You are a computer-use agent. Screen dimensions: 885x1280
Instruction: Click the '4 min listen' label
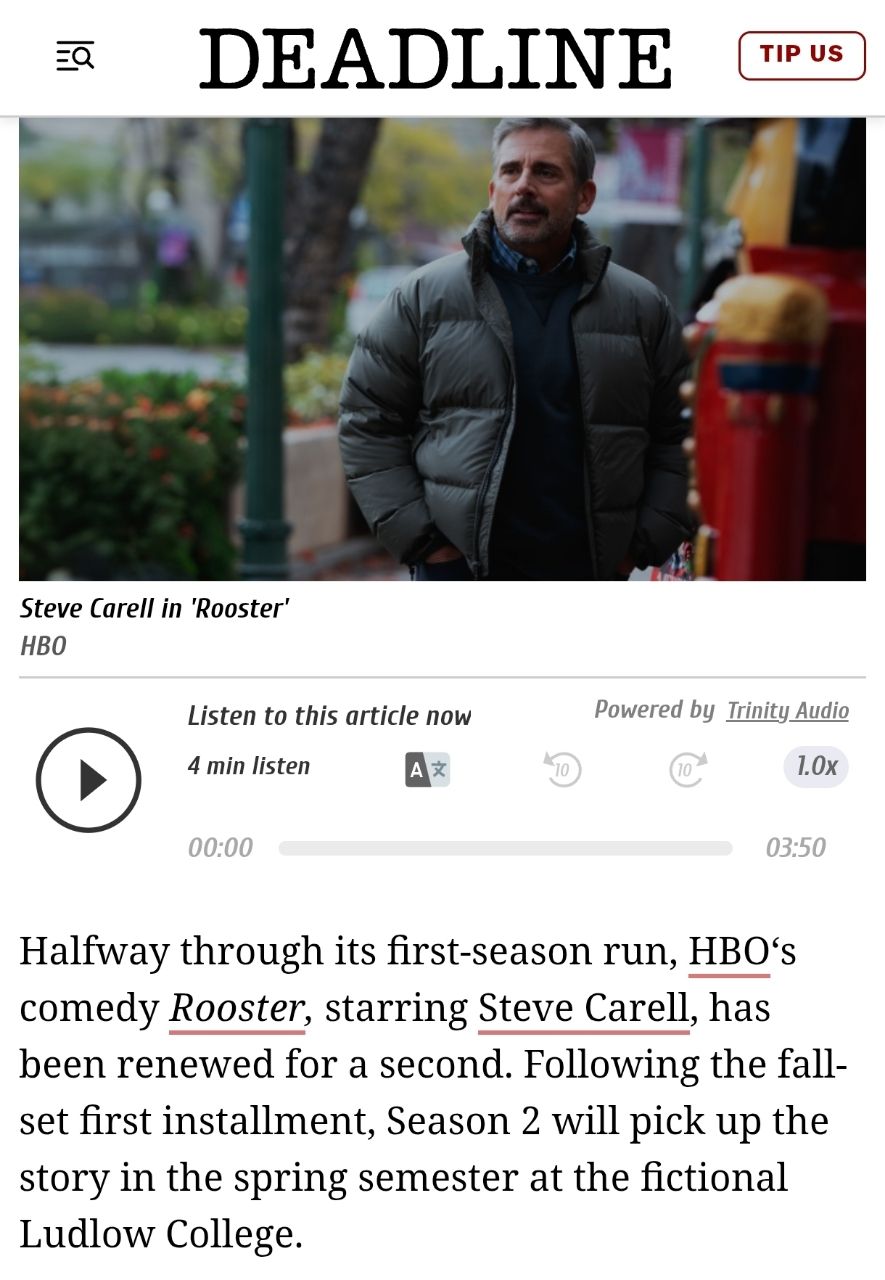coord(249,766)
